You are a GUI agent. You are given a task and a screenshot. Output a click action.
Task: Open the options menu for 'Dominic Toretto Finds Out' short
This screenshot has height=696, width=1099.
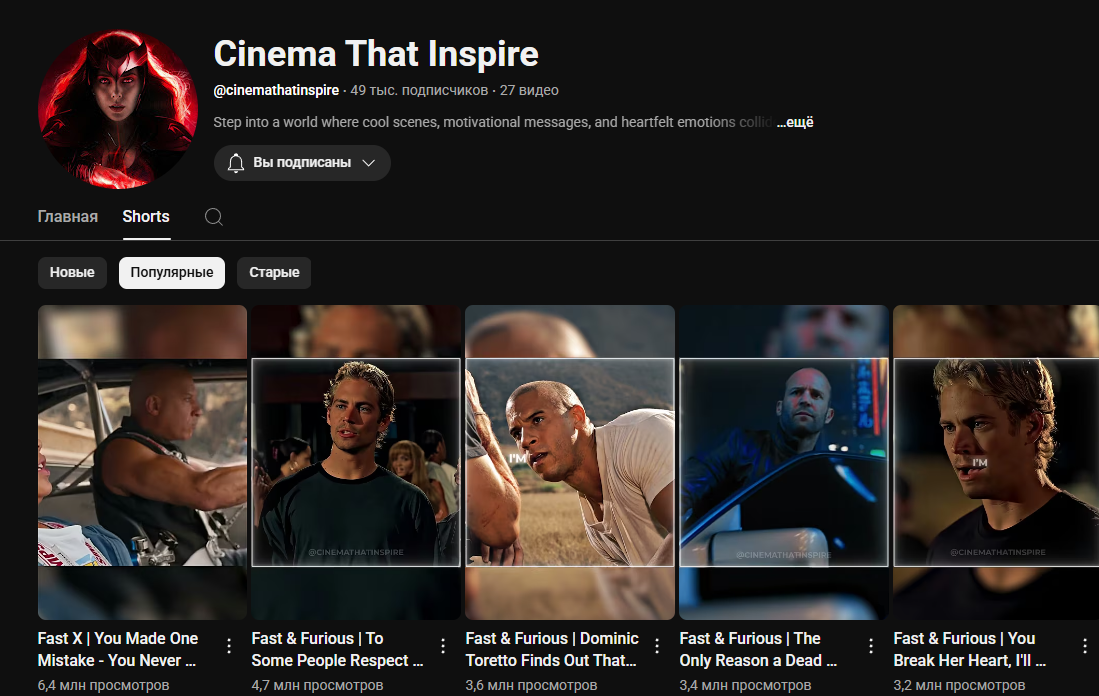point(656,645)
